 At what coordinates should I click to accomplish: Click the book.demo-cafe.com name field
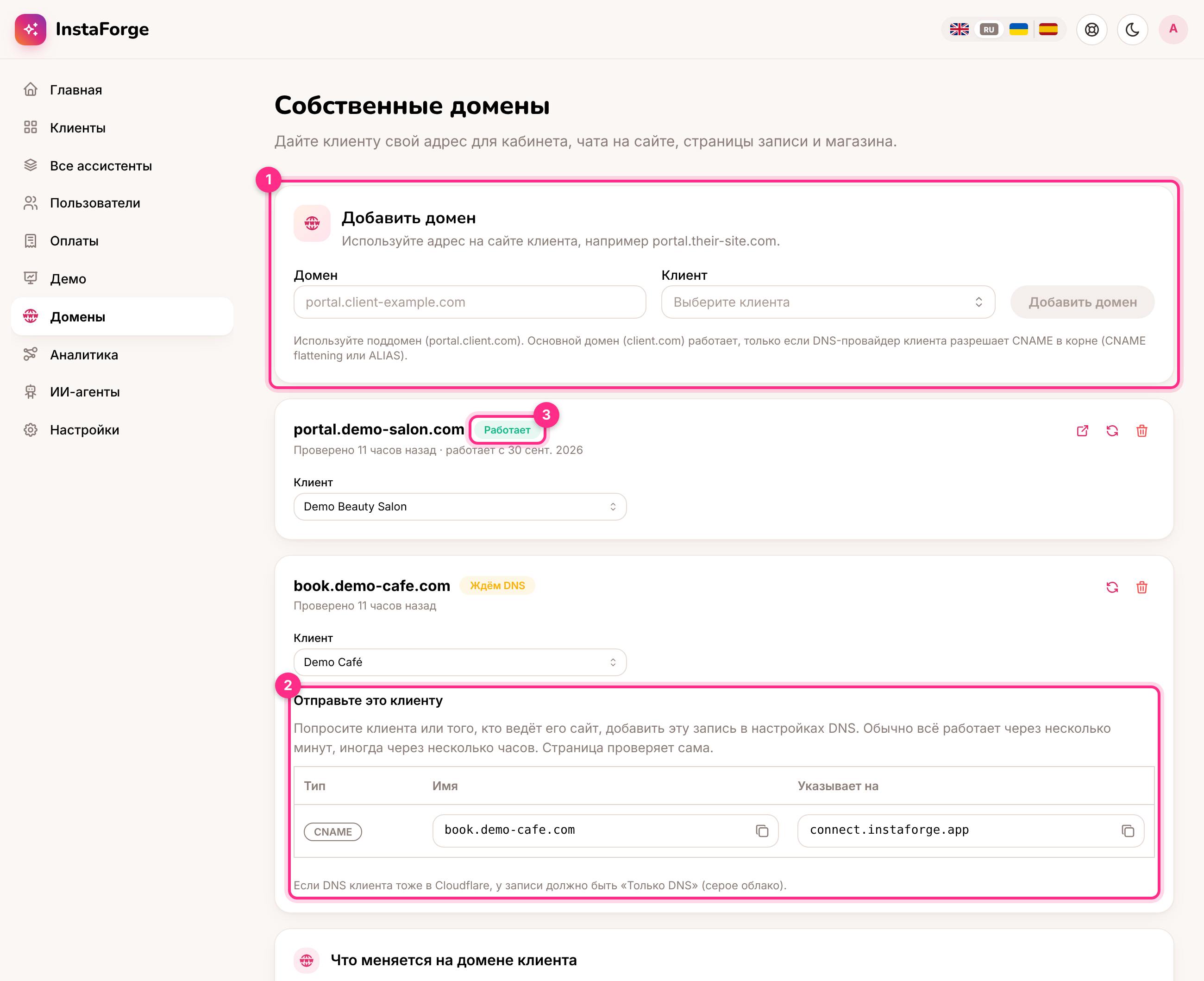(x=605, y=830)
